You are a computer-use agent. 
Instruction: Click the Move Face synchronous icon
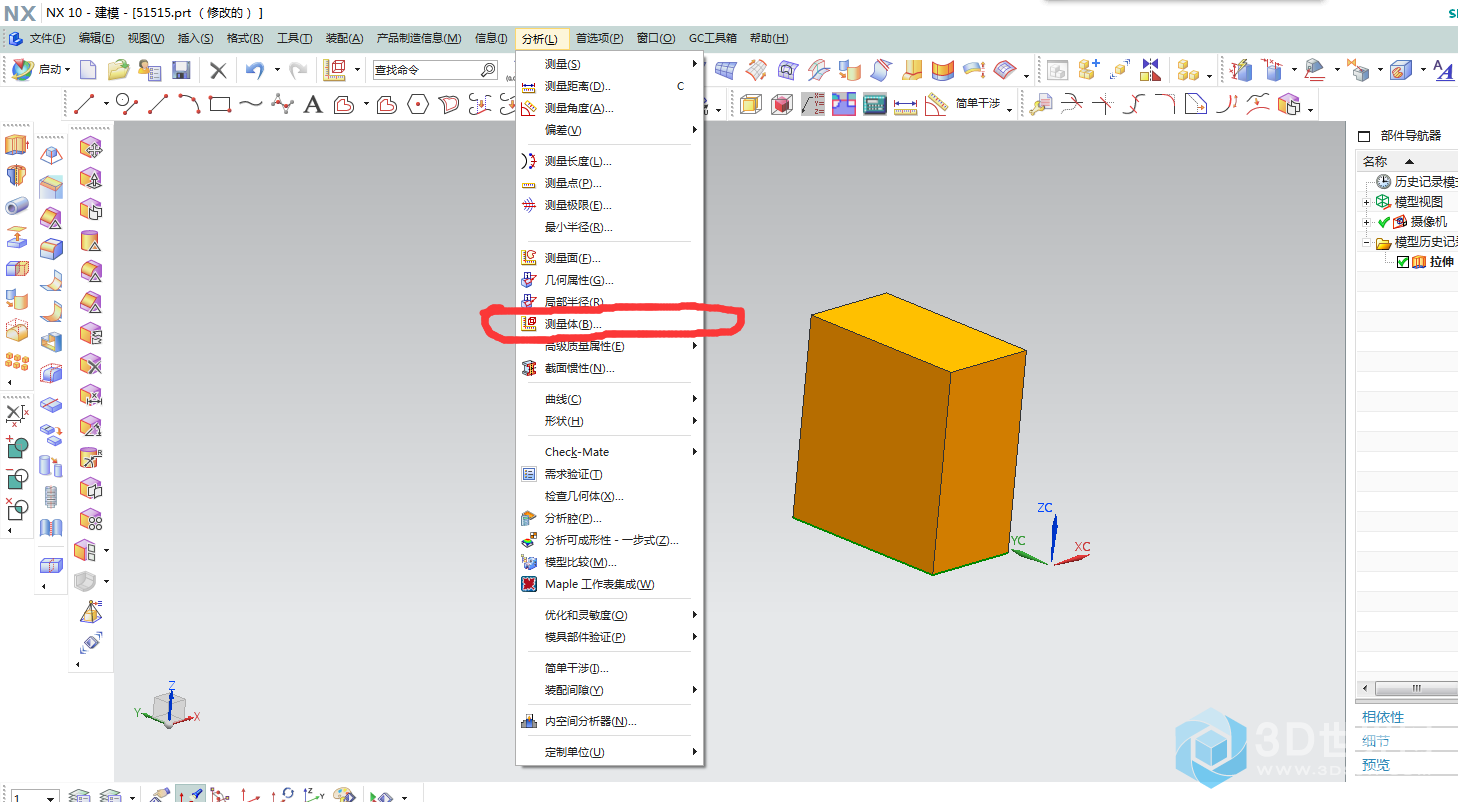91,148
